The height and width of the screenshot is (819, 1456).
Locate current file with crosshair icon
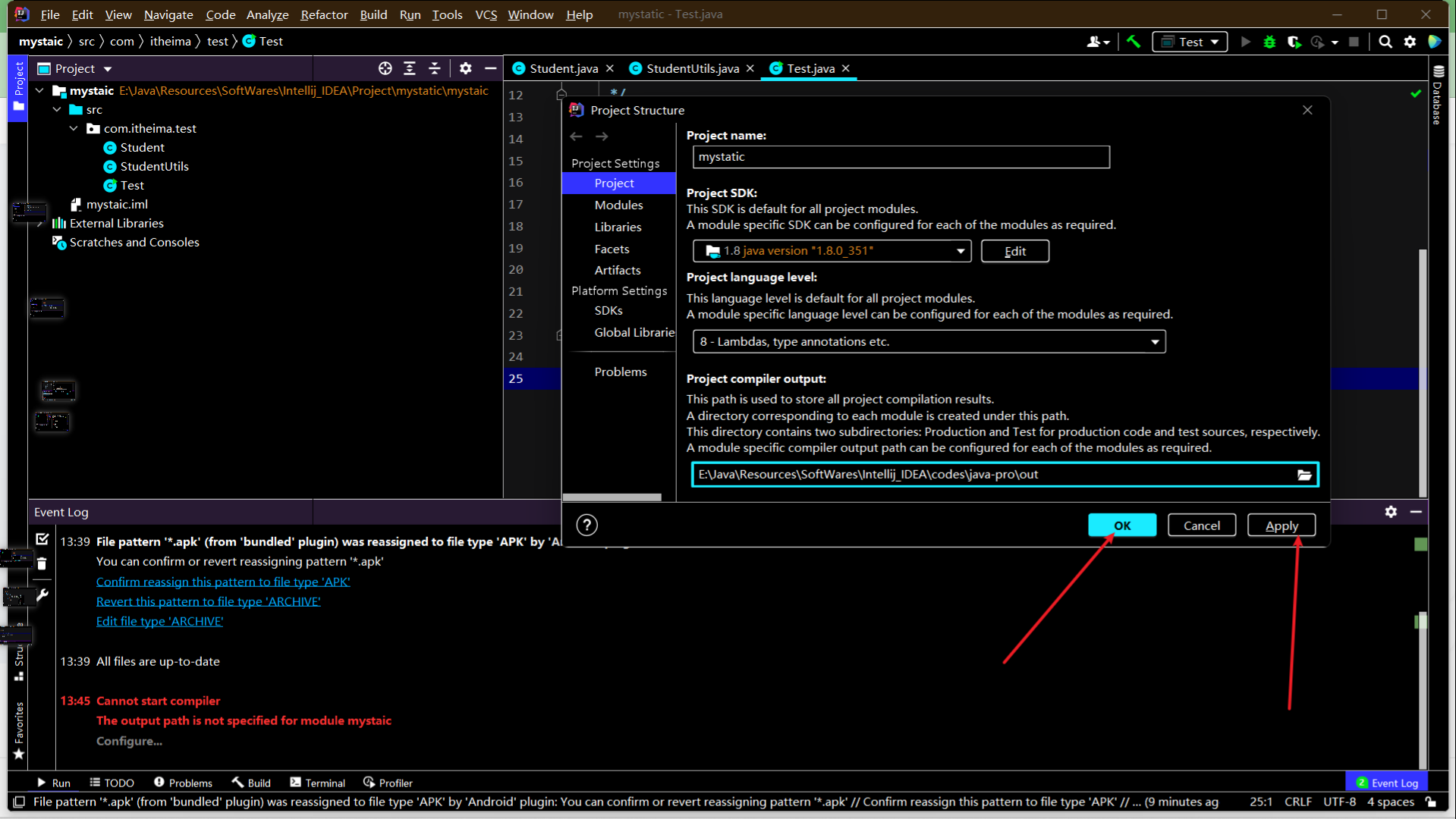click(385, 68)
